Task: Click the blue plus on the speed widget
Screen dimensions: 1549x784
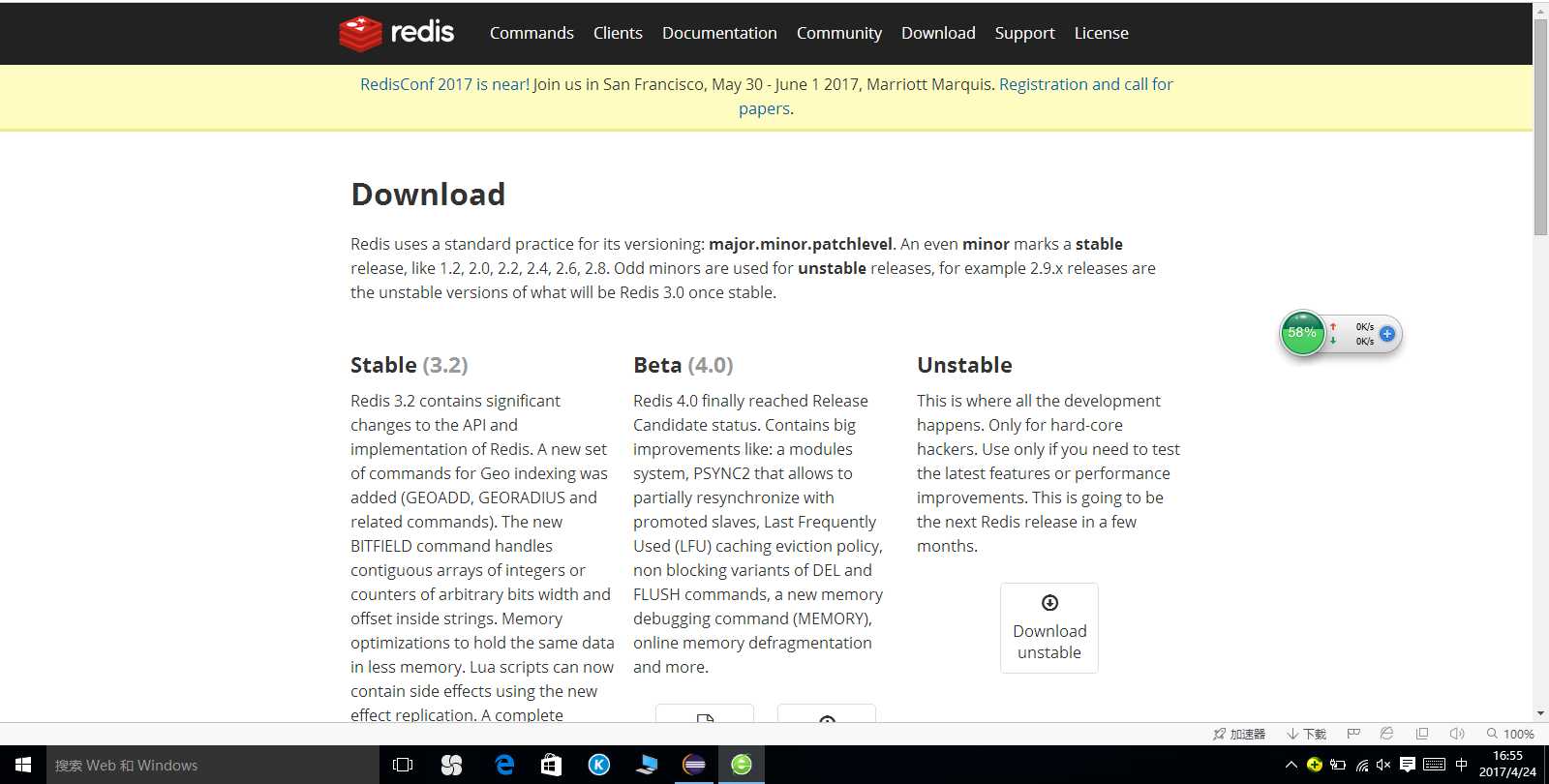Action: (1386, 334)
